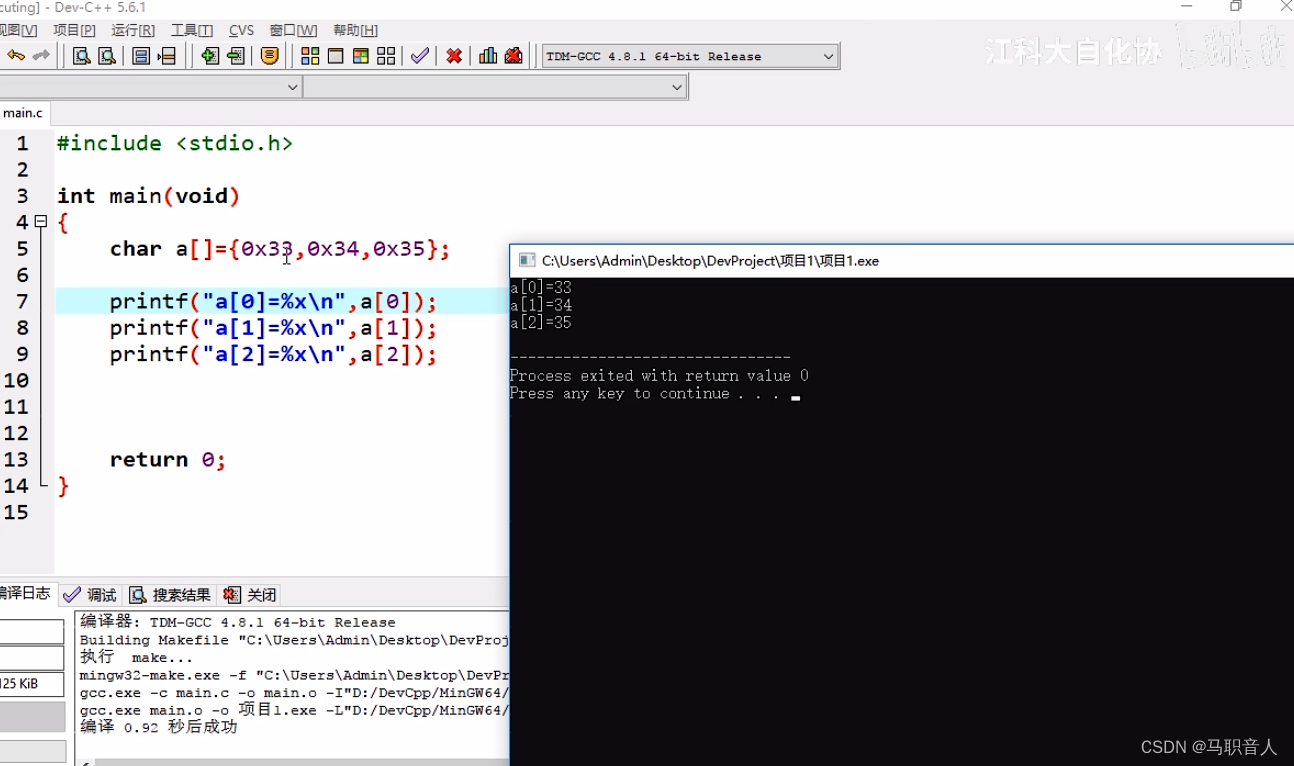This screenshot has width=1294, height=766.
Task: Open profile analysis bar chart icon
Action: tap(488, 56)
